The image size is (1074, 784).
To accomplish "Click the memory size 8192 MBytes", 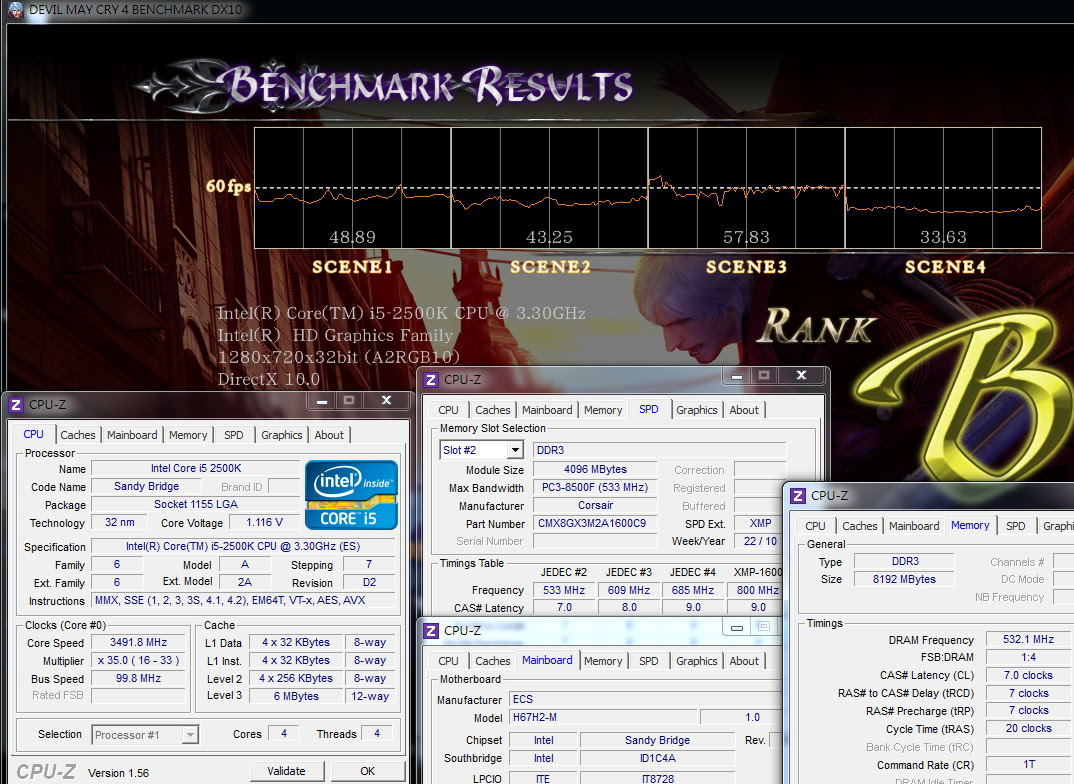I will (x=904, y=579).
